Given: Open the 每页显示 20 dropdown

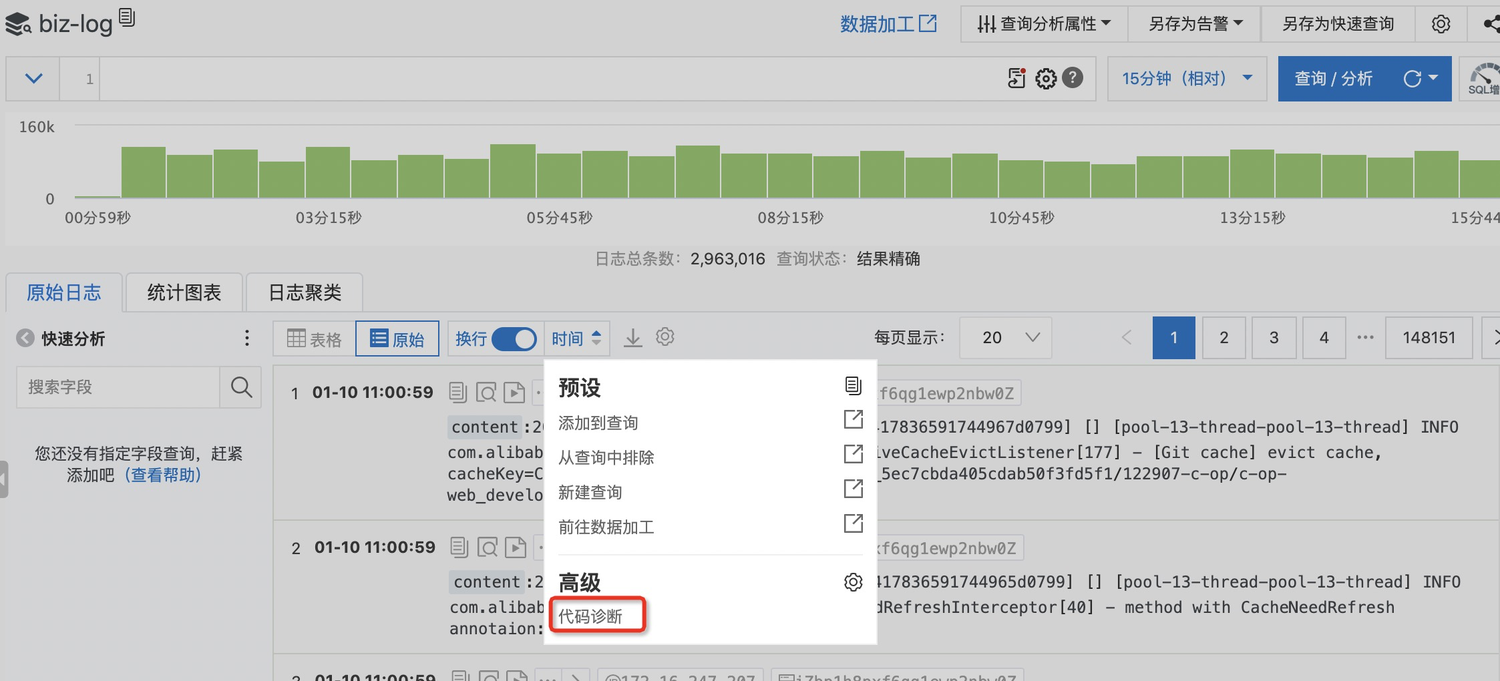Looking at the screenshot, I should [1005, 338].
